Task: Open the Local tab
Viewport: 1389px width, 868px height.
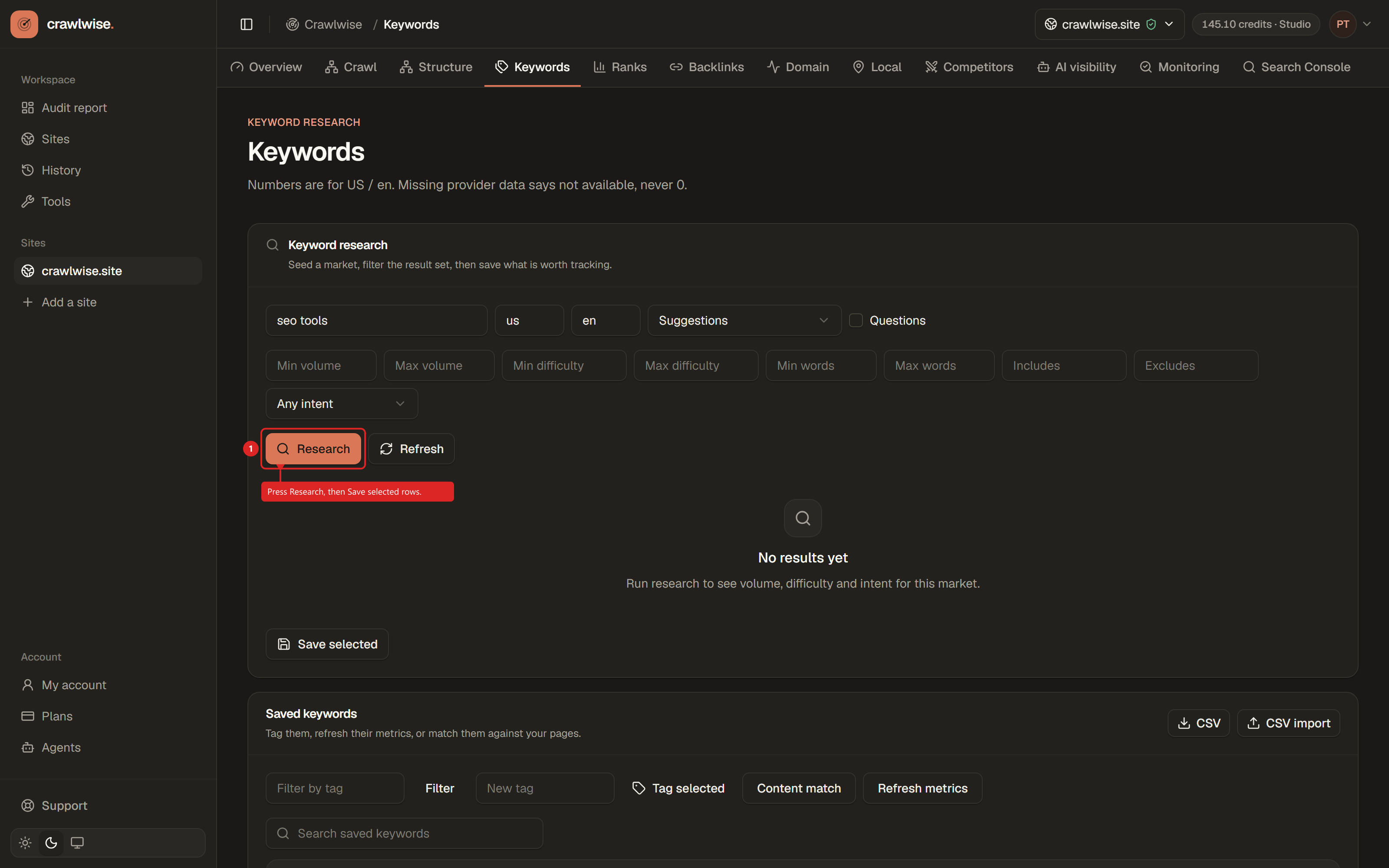Action: 878,67
